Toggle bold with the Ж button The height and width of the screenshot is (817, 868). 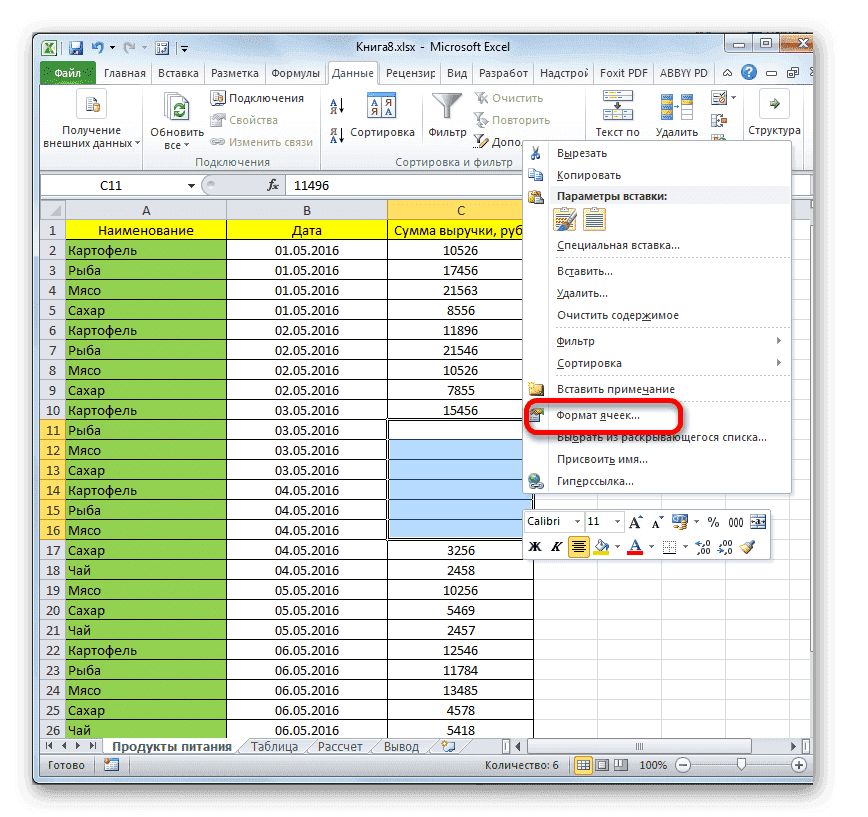pos(533,546)
